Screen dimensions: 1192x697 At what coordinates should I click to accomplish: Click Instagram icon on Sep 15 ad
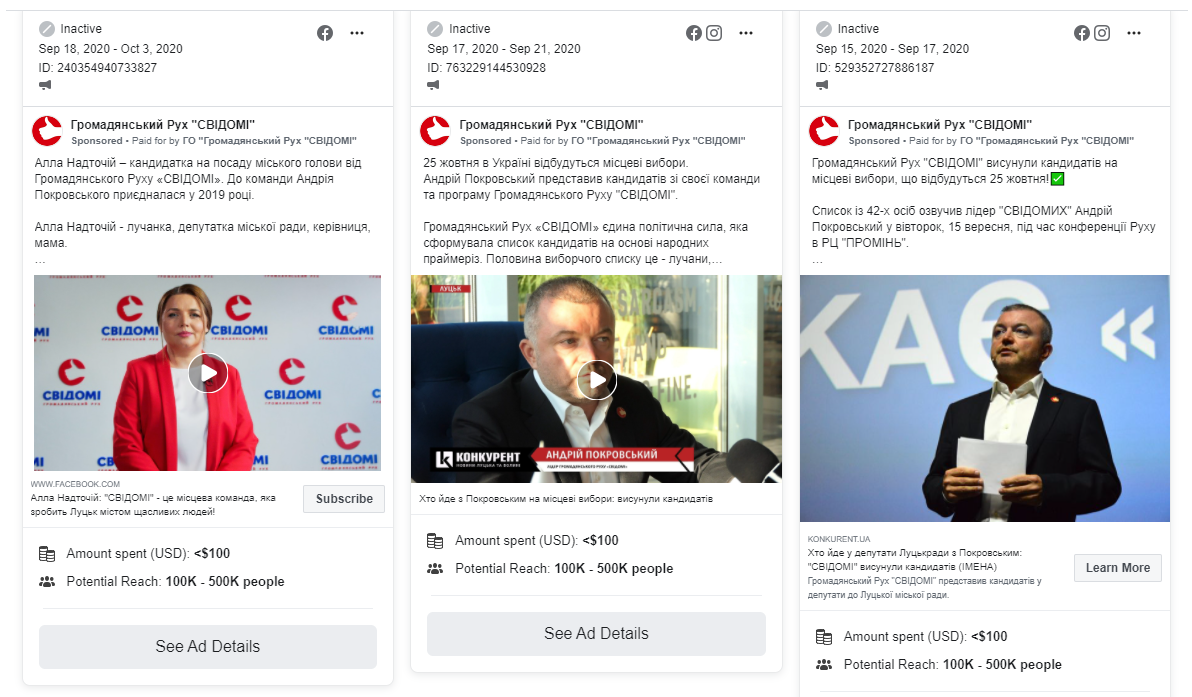pyautogui.click(x=1102, y=33)
